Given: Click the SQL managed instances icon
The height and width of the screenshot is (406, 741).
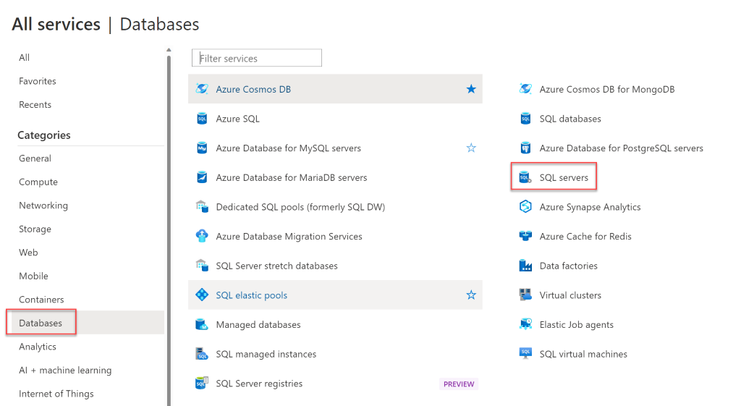Looking at the screenshot, I should pos(202,354).
